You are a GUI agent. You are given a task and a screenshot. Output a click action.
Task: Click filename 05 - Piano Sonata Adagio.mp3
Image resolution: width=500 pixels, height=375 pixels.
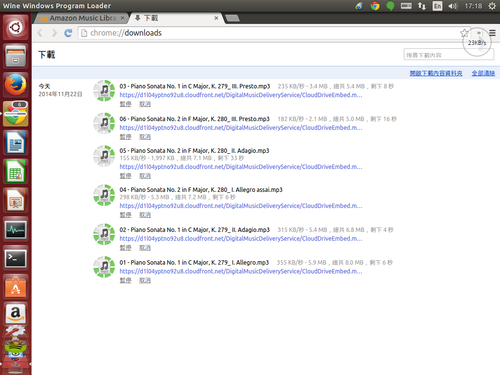click(194, 151)
